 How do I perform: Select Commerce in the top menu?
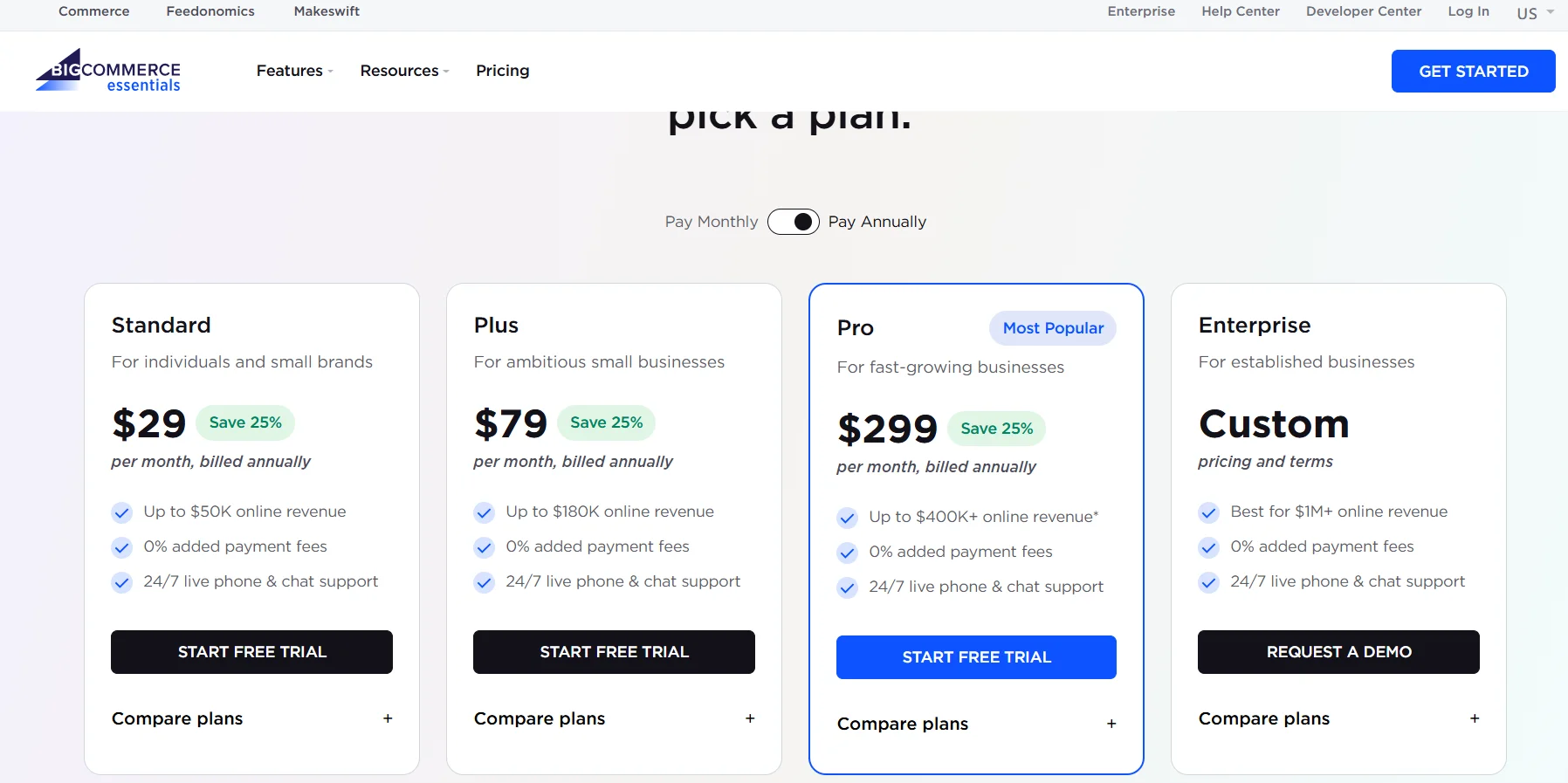pos(93,11)
